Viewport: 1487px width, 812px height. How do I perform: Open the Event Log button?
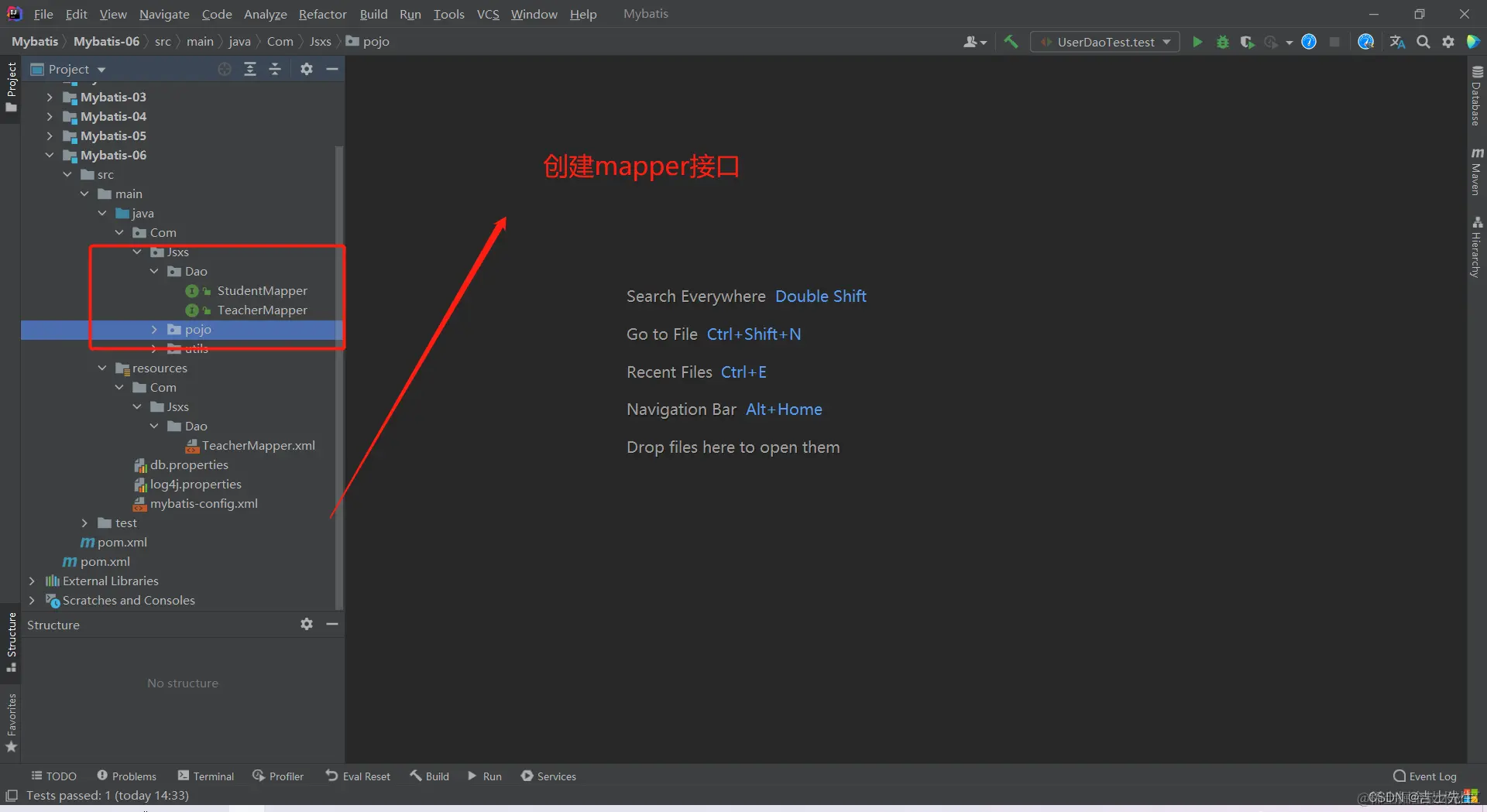[1425, 776]
